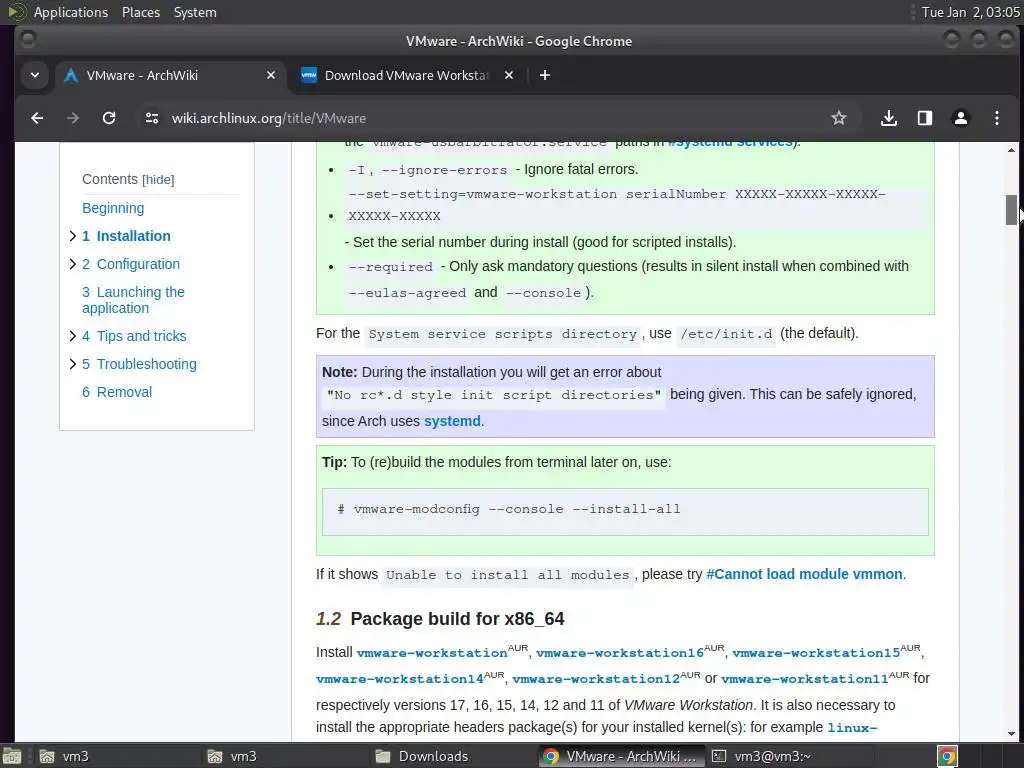
Task: Switch to Download VMware Workstation tab
Action: pos(406,75)
